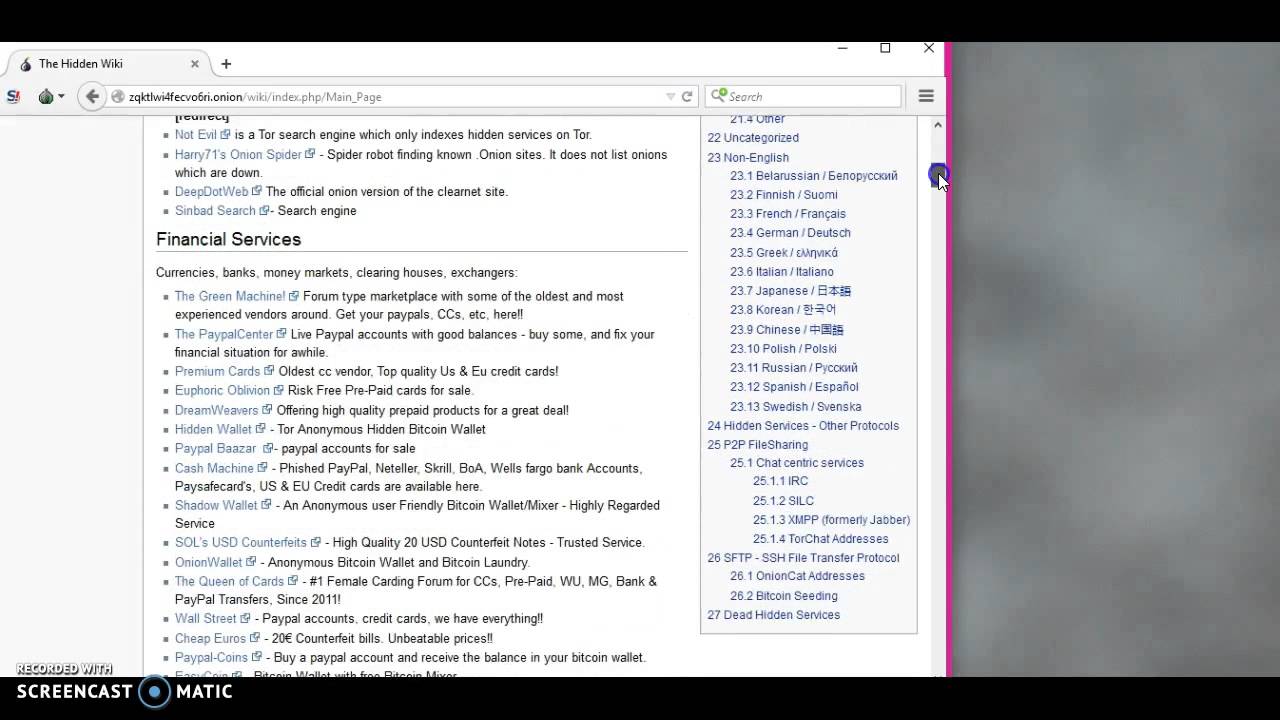Image resolution: width=1280 pixels, height=720 pixels.
Task: Jump to 26 SFTP - SSH File Transfer Protocol
Action: pyautogui.click(x=803, y=558)
